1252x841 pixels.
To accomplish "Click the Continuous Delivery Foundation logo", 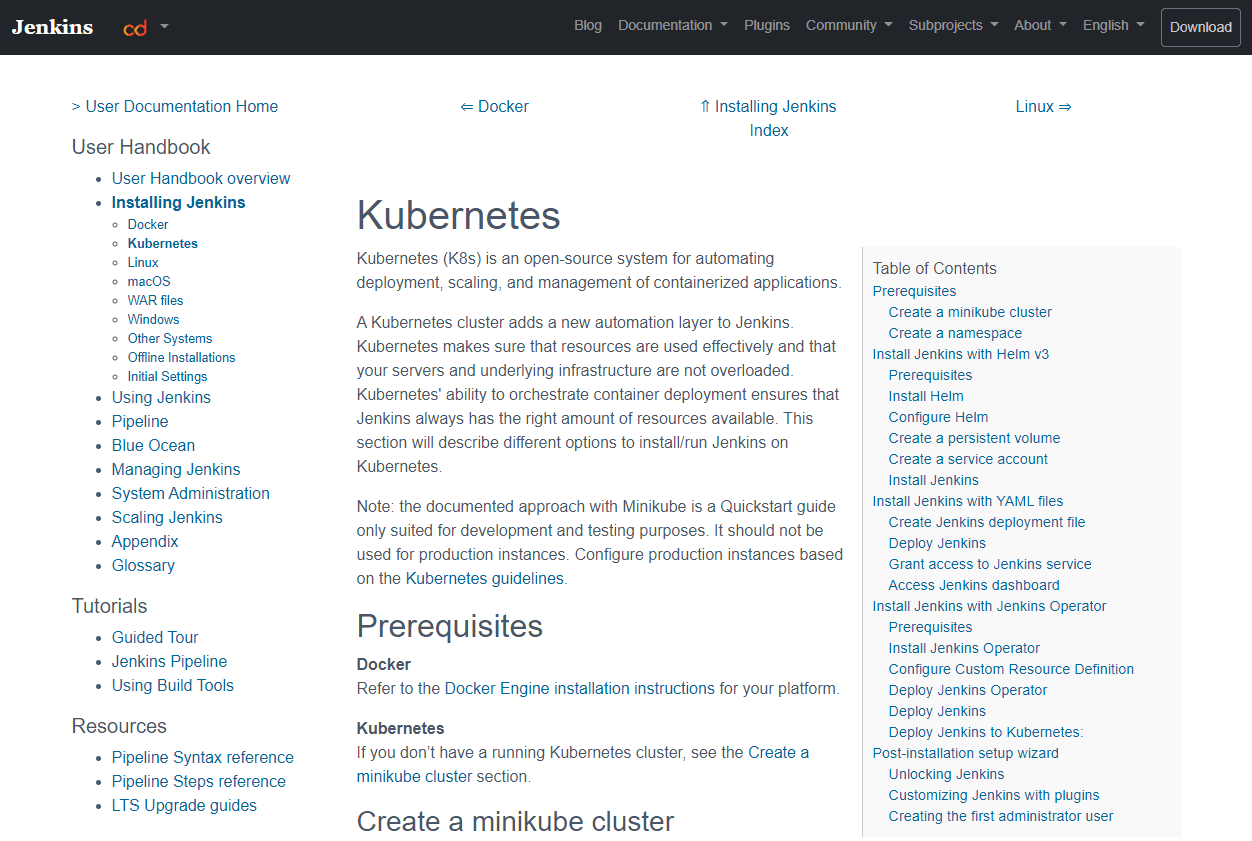I will point(137,27).
